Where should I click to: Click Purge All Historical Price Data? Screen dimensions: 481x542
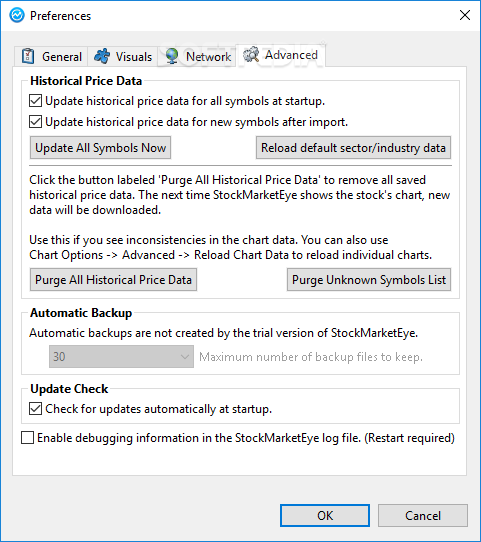click(113, 280)
